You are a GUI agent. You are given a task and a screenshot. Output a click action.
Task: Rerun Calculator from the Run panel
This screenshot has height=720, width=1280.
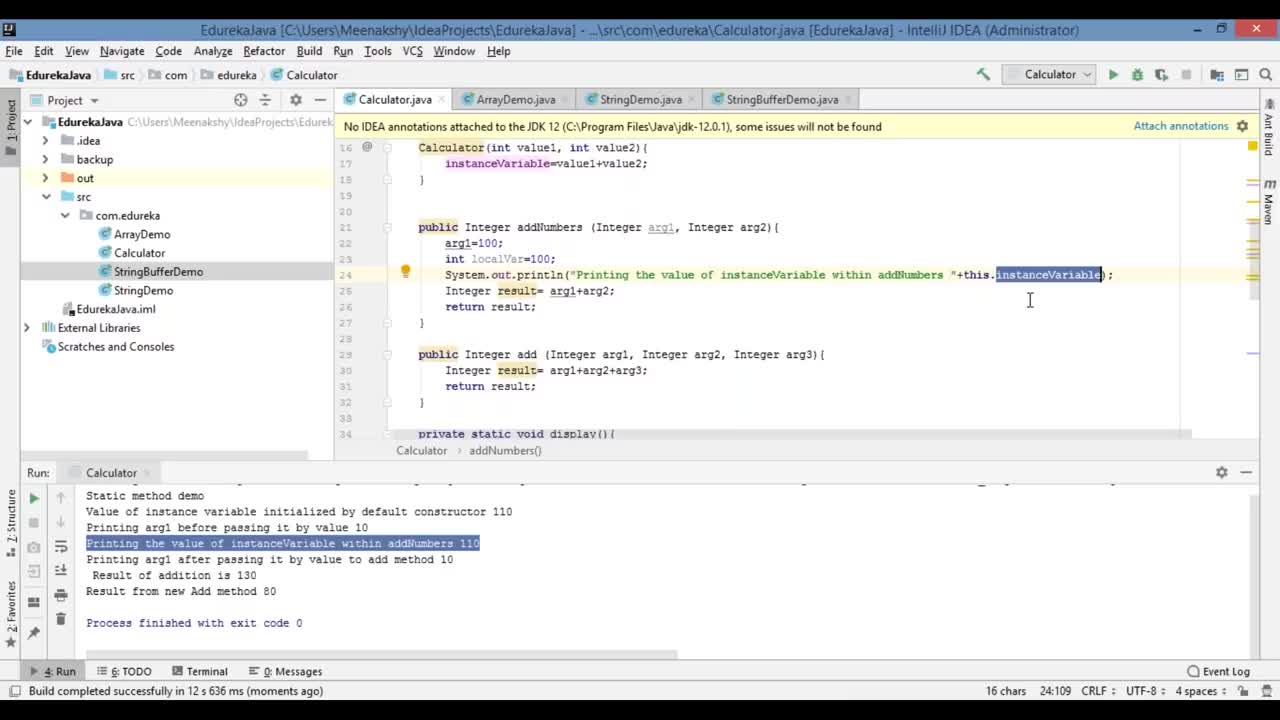pyautogui.click(x=34, y=498)
